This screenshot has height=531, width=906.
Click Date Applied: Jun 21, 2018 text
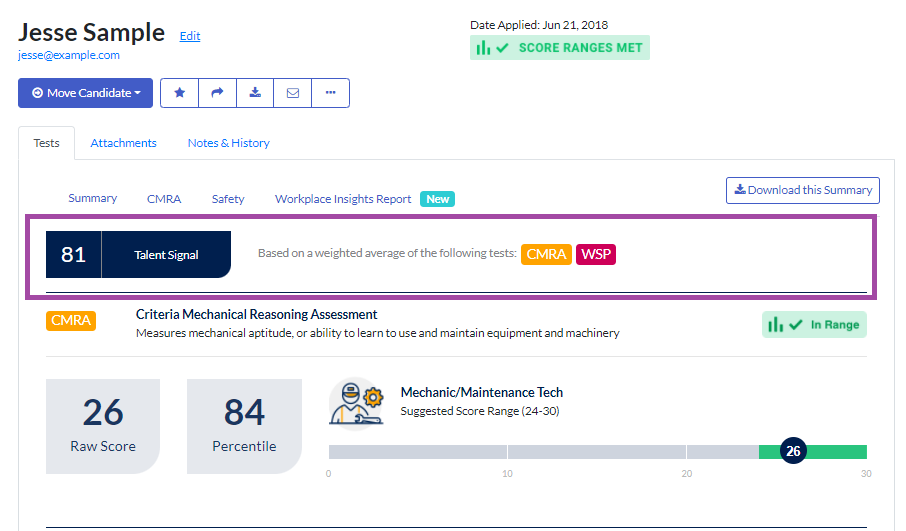(539, 25)
